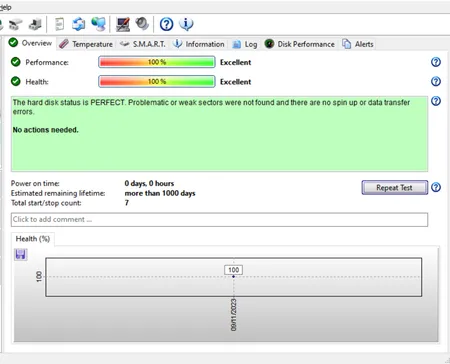
Task: Click the blue refresh arrows toolbar icon
Action: coord(78,24)
